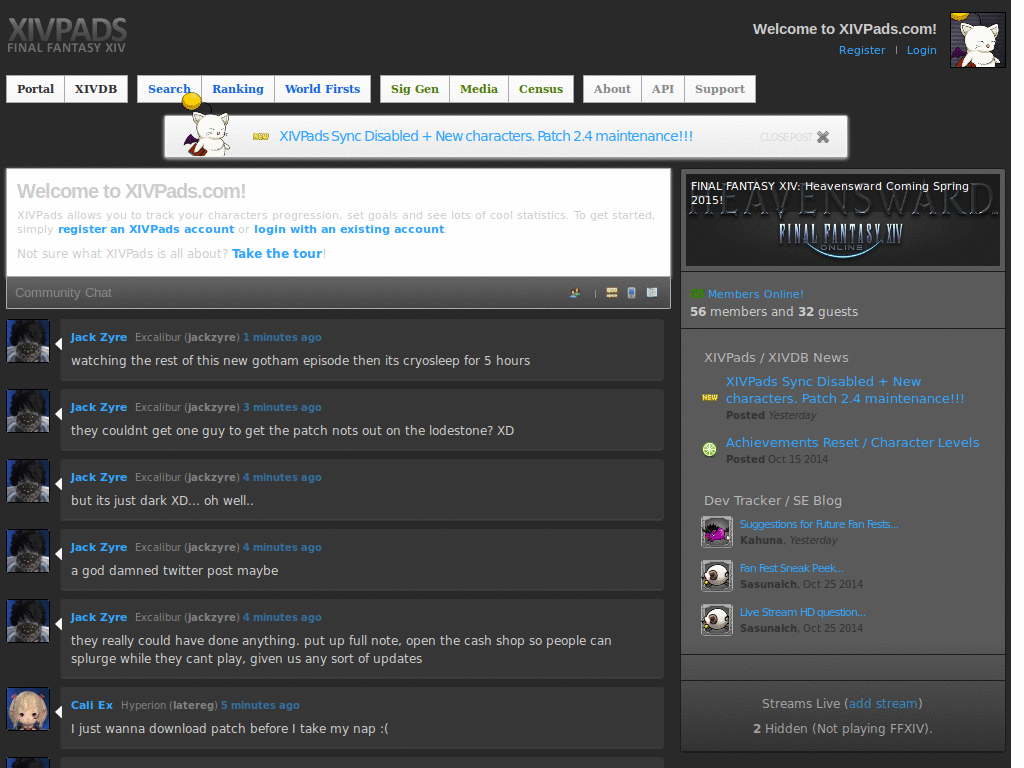1024x768 pixels.
Task: Open the Portal tab
Action: [x=35, y=89]
